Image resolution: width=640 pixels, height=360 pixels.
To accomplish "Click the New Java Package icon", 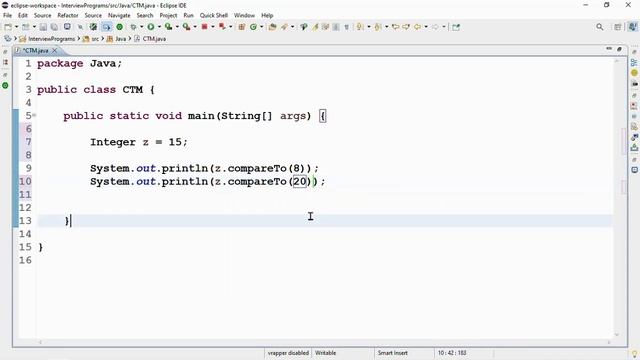I will (242, 27).
